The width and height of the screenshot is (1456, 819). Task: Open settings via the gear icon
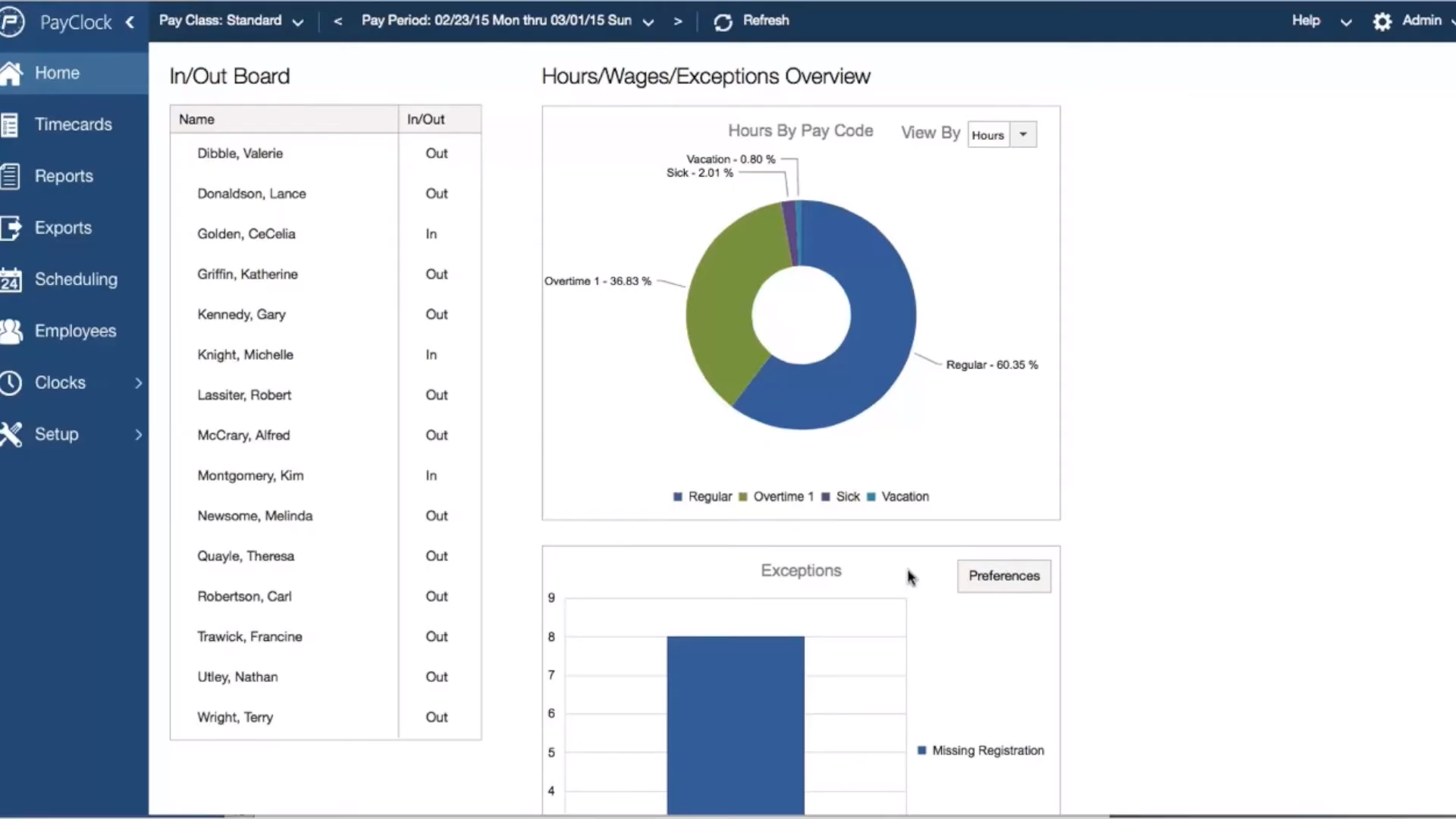[1382, 21]
